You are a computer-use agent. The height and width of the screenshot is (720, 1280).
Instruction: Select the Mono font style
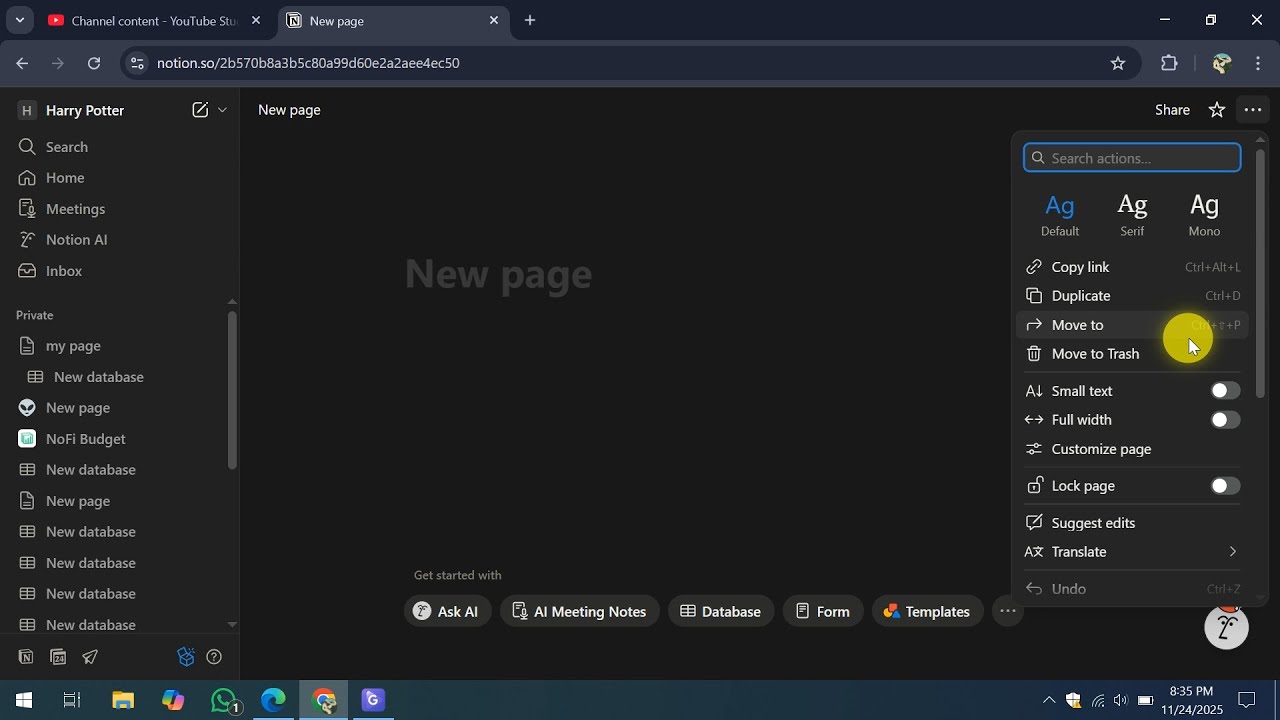[1204, 215]
